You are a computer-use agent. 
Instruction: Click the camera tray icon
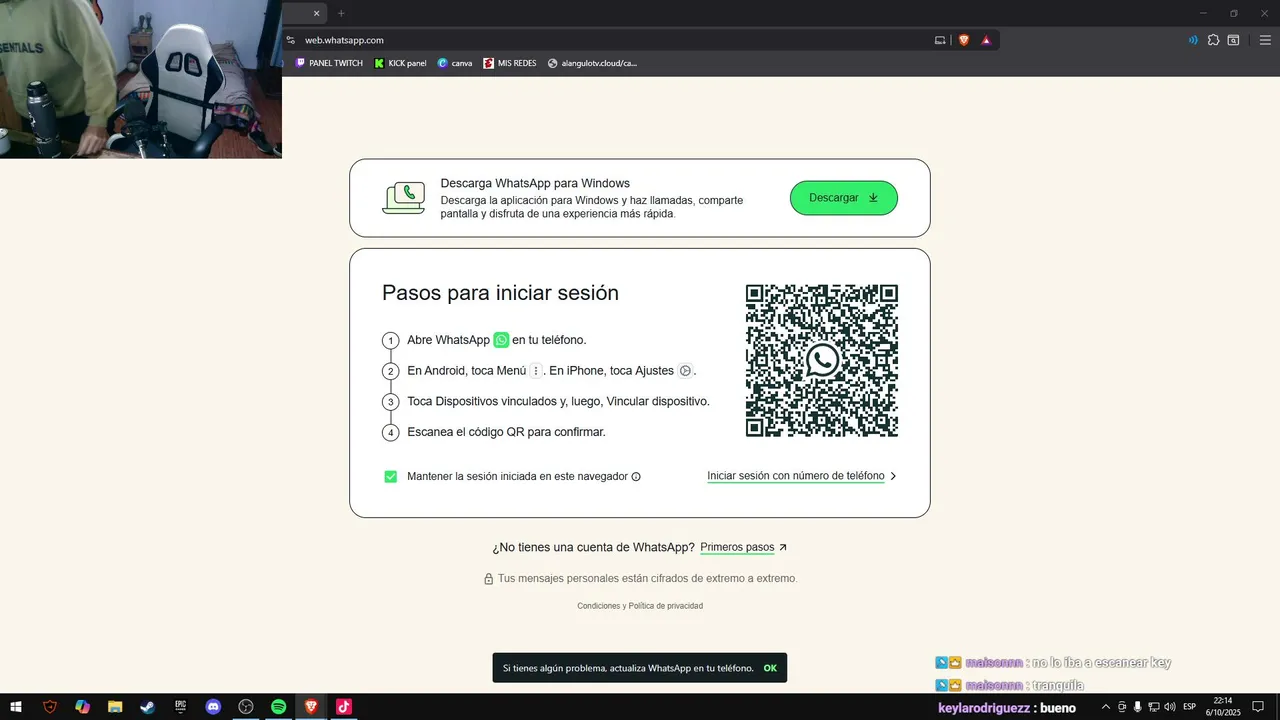(x=1122, y=707)
